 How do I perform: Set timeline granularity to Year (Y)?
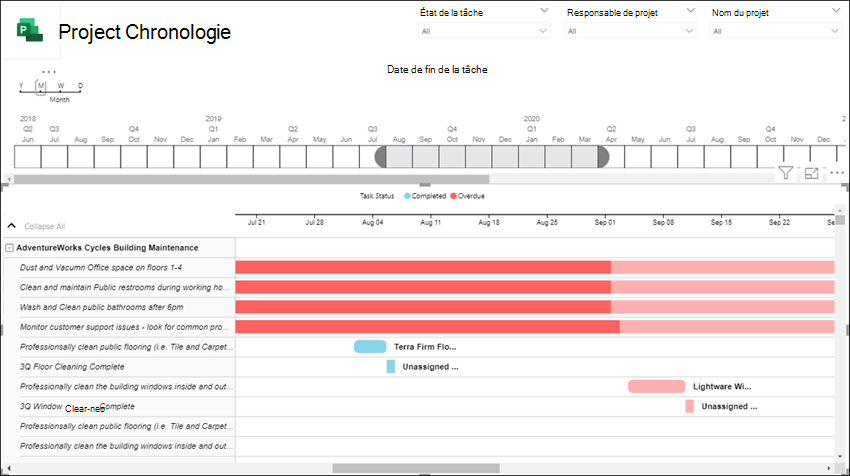pos(21,86)
